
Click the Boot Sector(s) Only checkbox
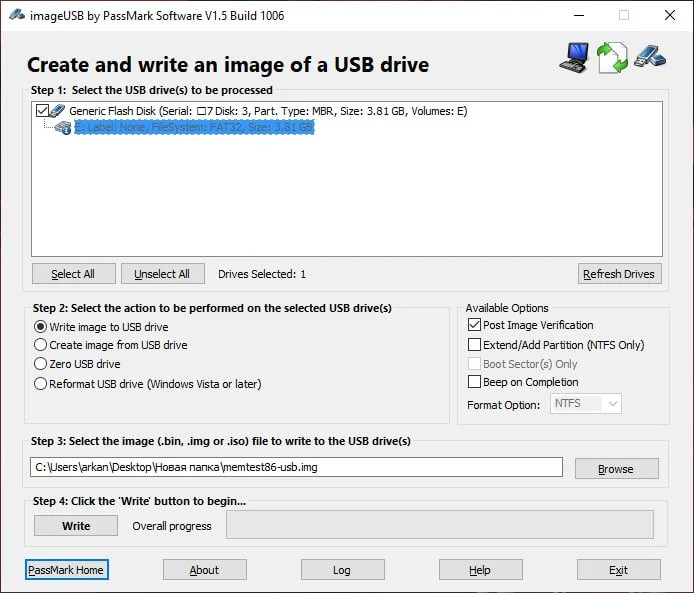click(x=474, y=364)
